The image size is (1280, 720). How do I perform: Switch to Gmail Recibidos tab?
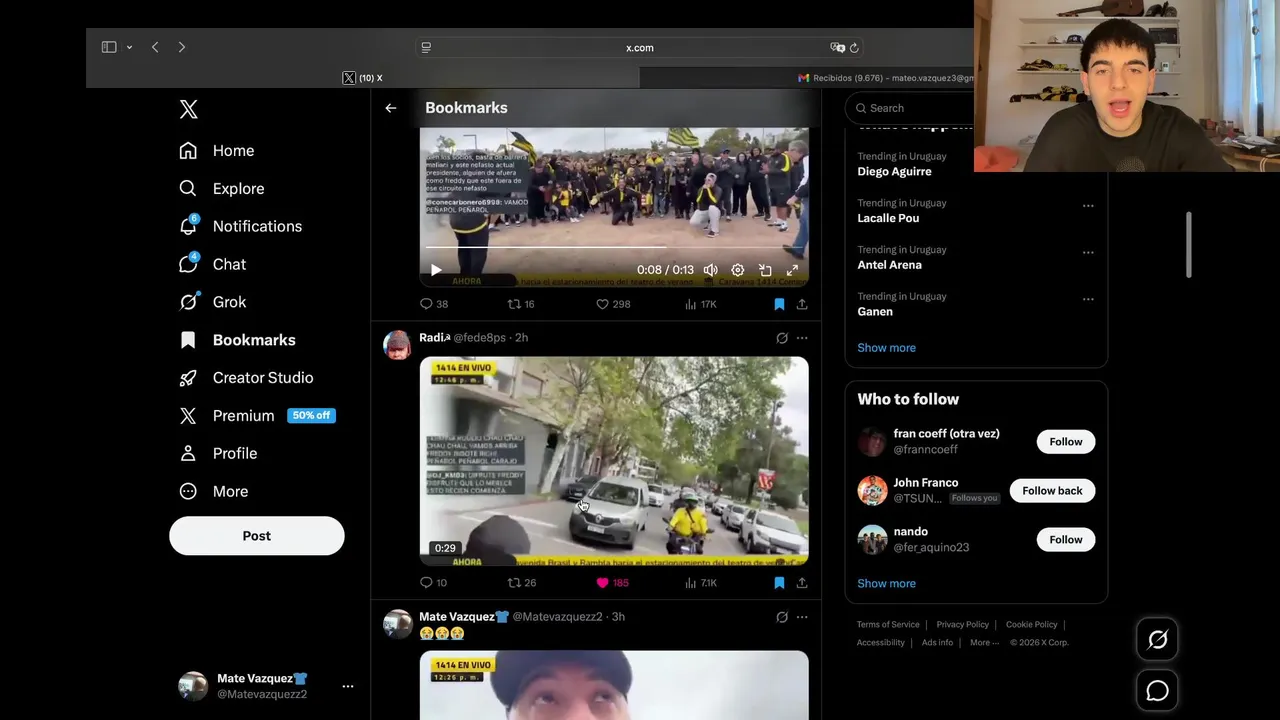coord(885,78)
